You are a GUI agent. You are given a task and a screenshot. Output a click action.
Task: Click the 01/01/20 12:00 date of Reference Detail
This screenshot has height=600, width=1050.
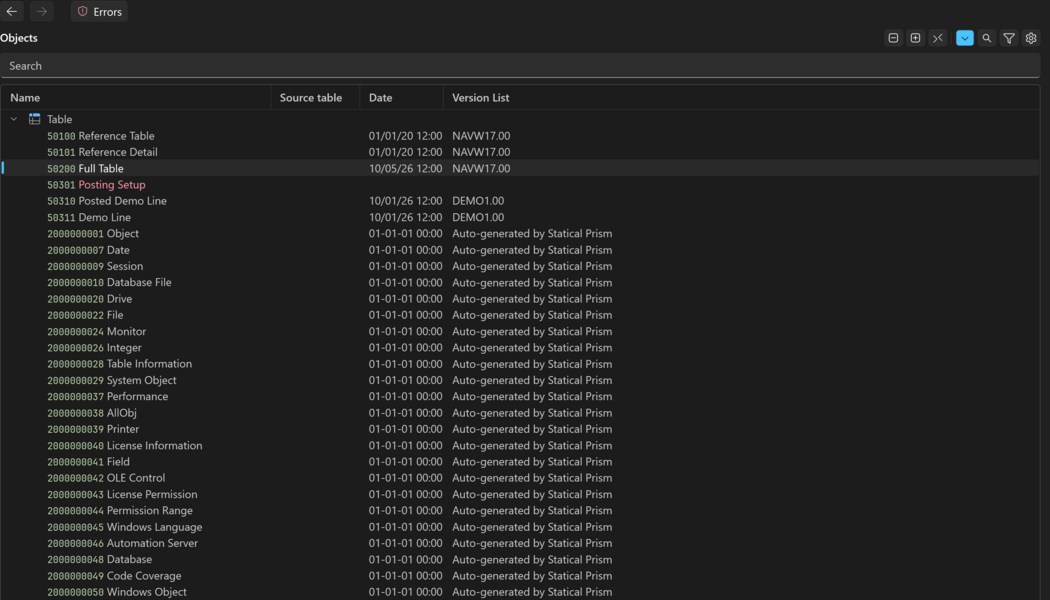(405, 152)
